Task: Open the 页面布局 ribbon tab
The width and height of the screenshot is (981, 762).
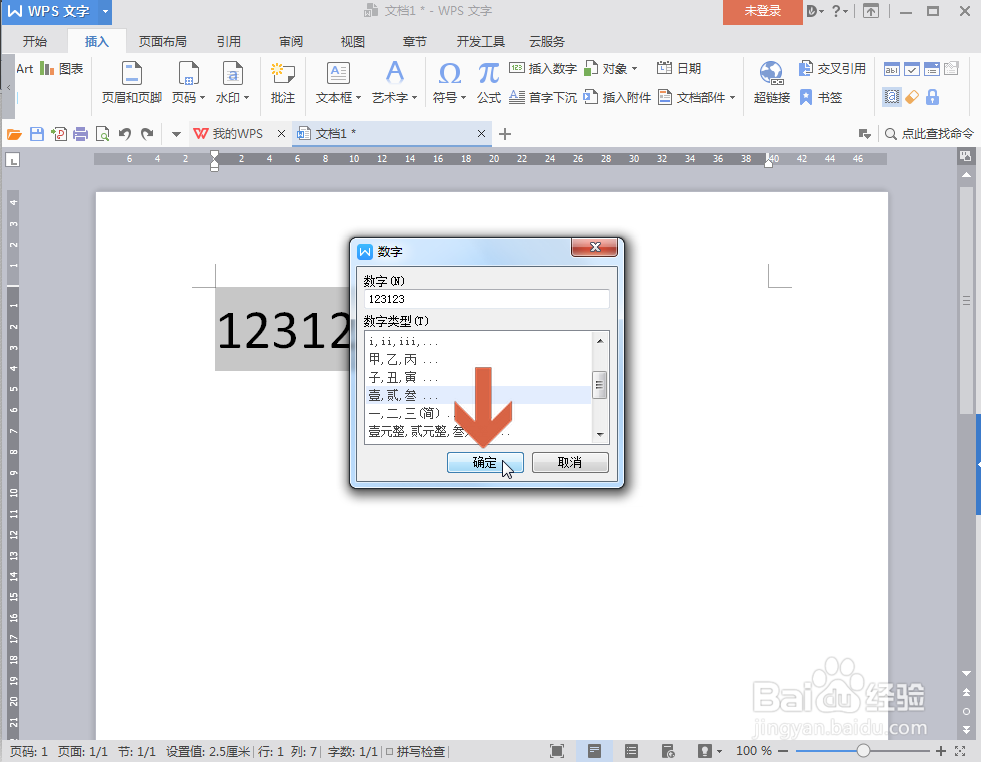Action: pyautogui.click(x=163, y=41)
